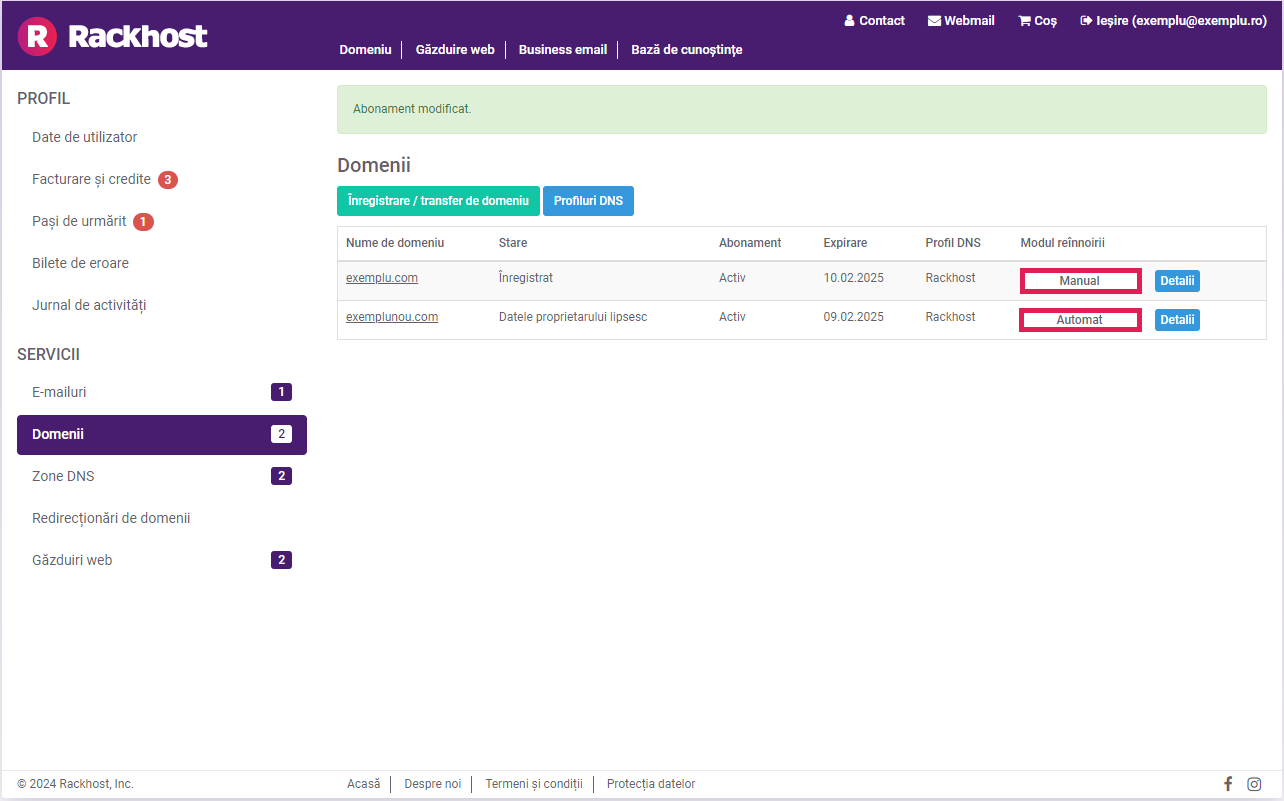Open the Bază de cunoștințe menu
The width and height of the screenshot is (1284, 801).
687,49
